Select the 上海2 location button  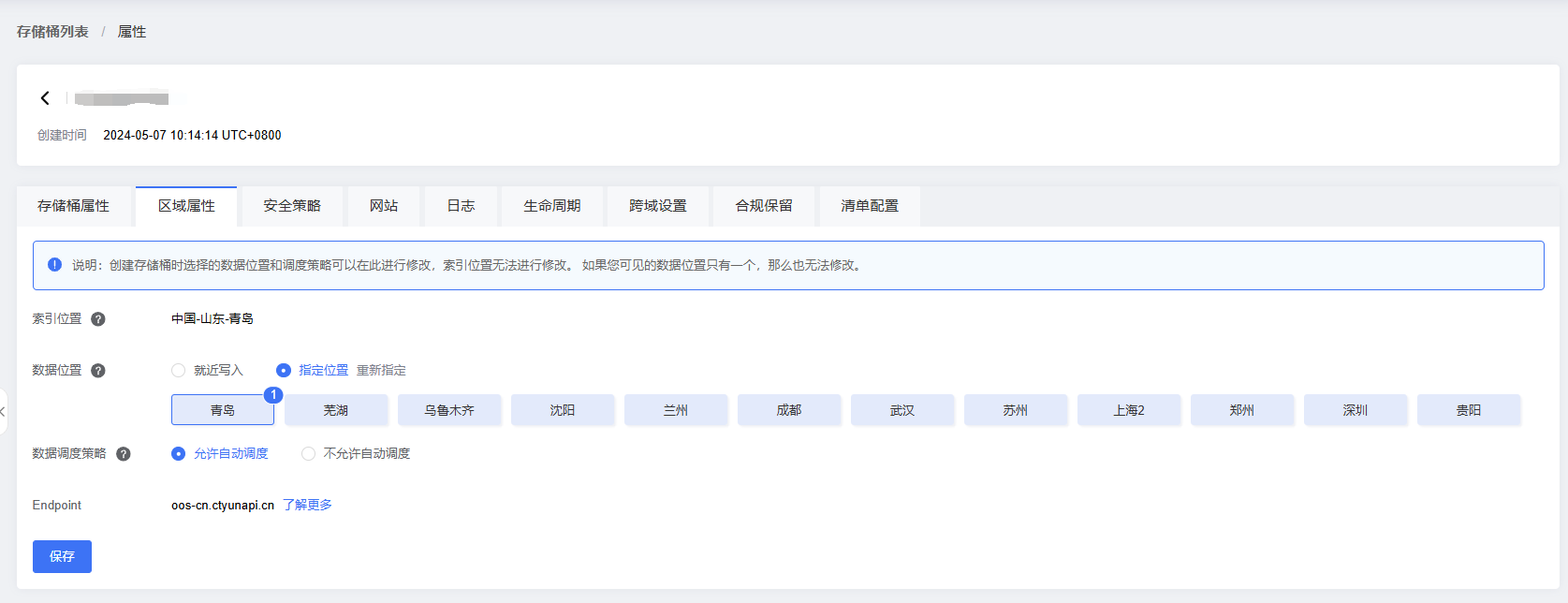1129,410
